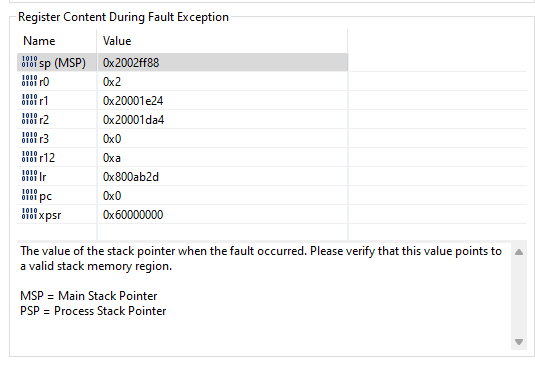535x366 pixels.
Task: Select the sp value 0x2002ff88
Action: [x=131, y=63]
